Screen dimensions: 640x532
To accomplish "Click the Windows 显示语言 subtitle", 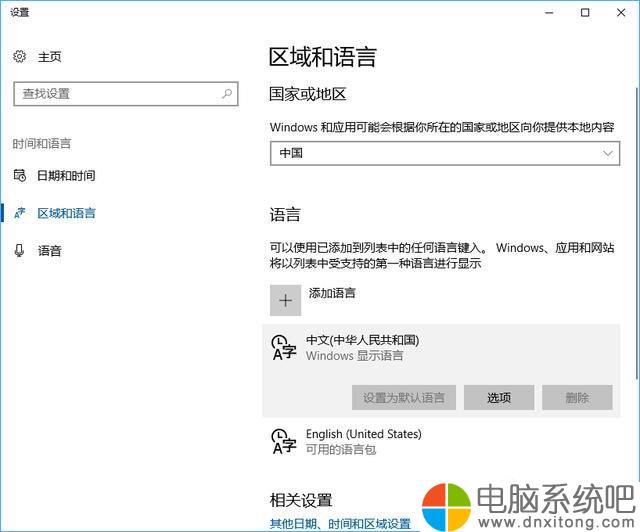I will pos(355,356).
